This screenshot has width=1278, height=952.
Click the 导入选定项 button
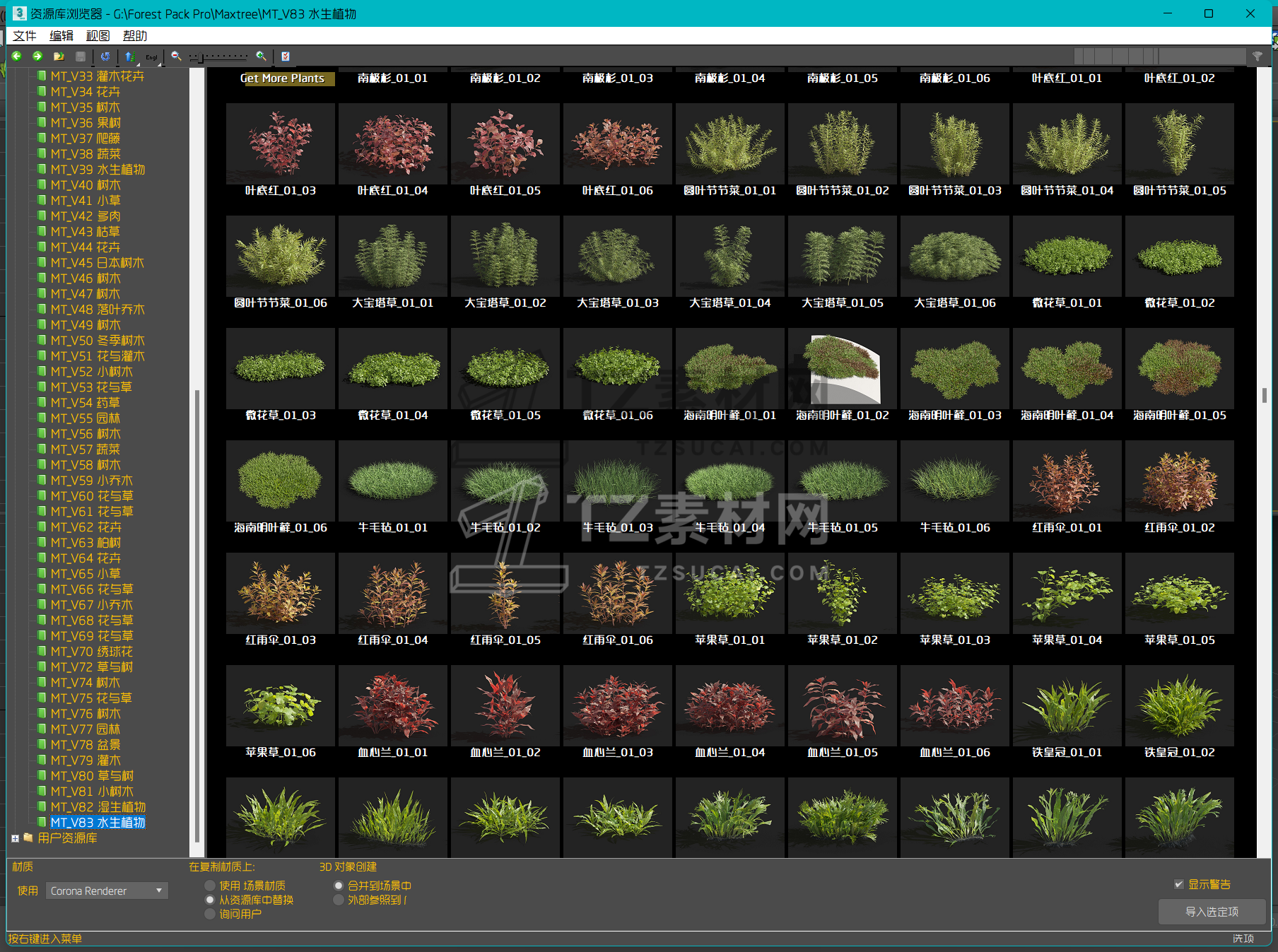coord(1212,912)
